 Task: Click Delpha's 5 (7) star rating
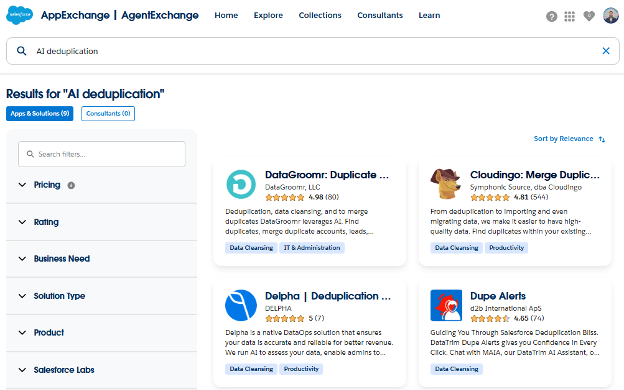coord(294,318)
